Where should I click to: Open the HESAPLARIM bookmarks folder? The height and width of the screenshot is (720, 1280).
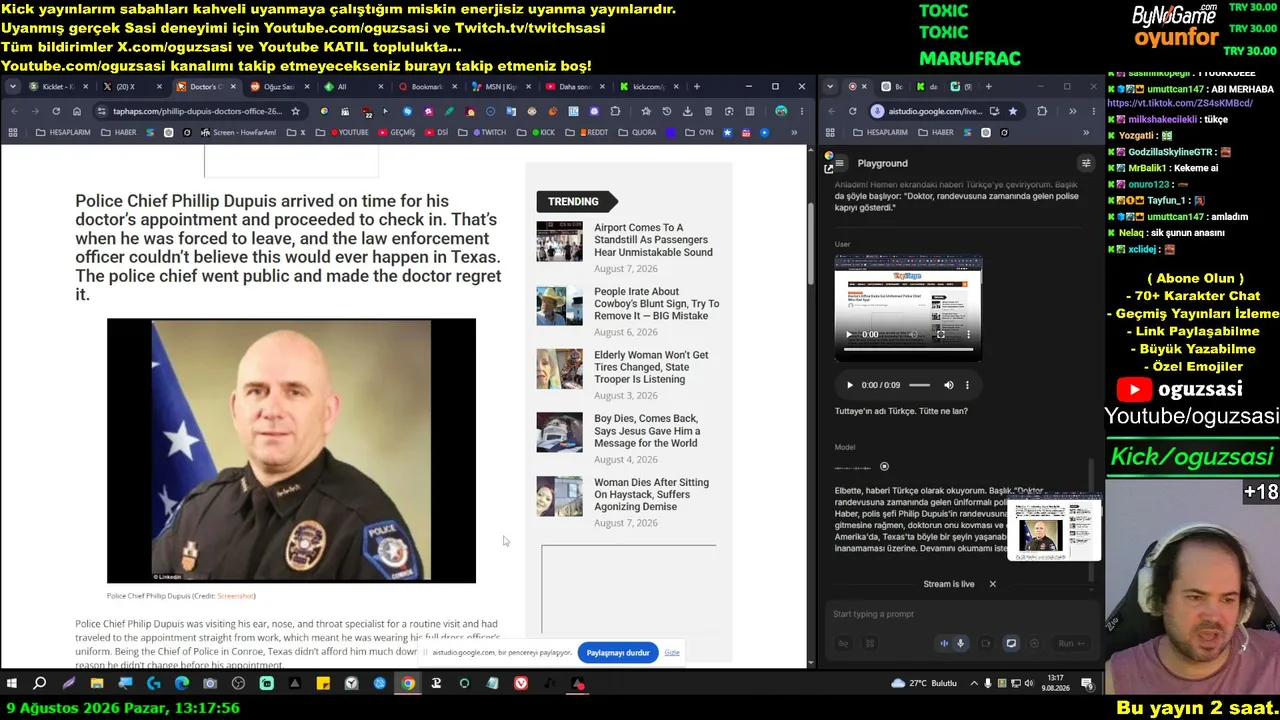63,133
